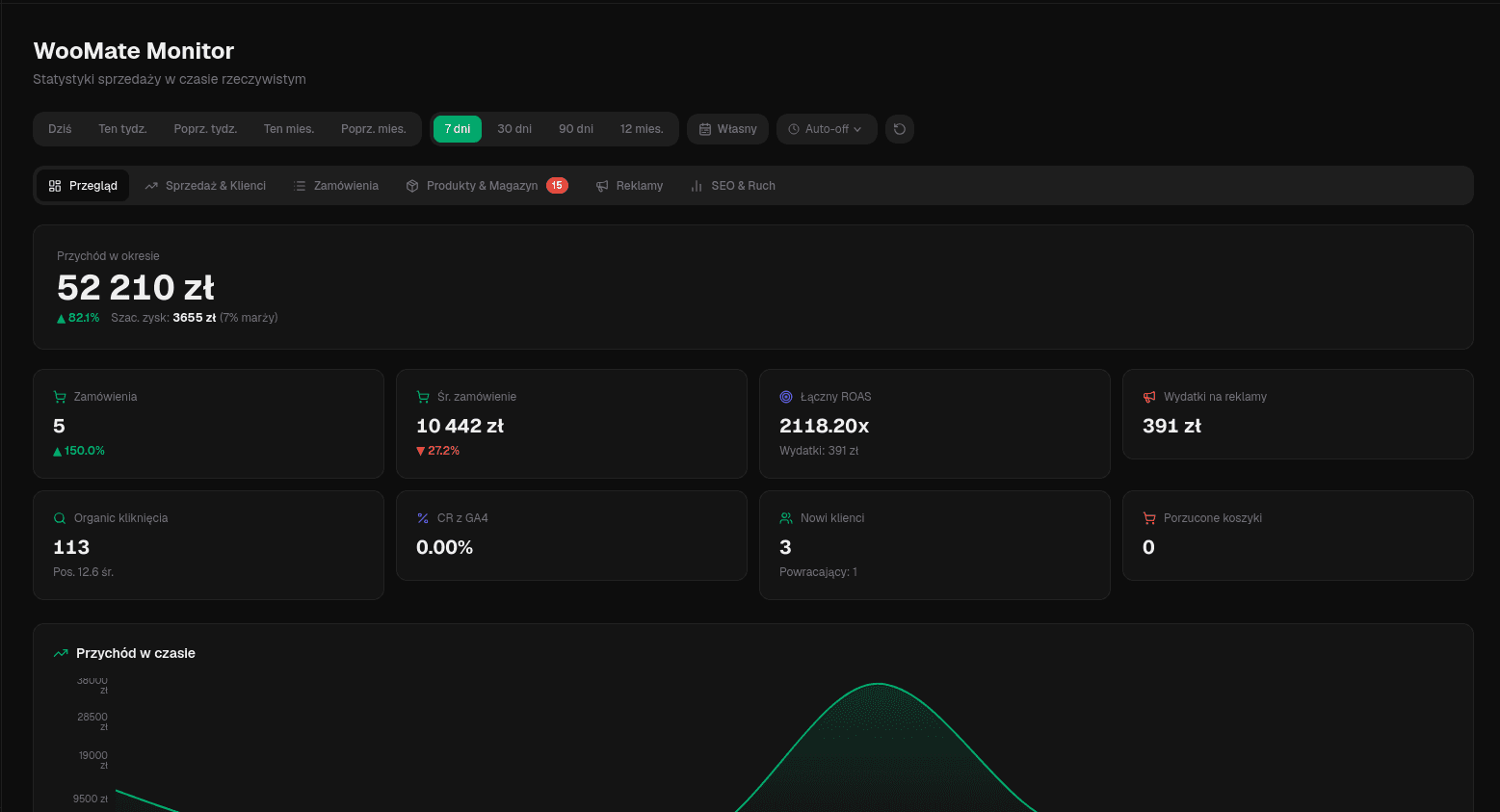Click the cart icon on Zamówienia card
Screen dimensions: 1500x812
(x=60, y=397)
